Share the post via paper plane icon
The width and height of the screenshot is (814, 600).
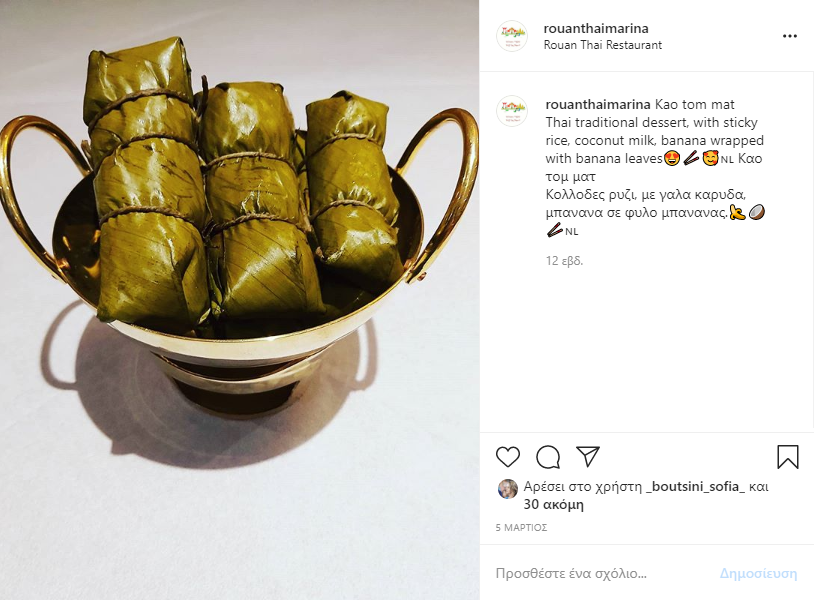[x=588, y=456]
